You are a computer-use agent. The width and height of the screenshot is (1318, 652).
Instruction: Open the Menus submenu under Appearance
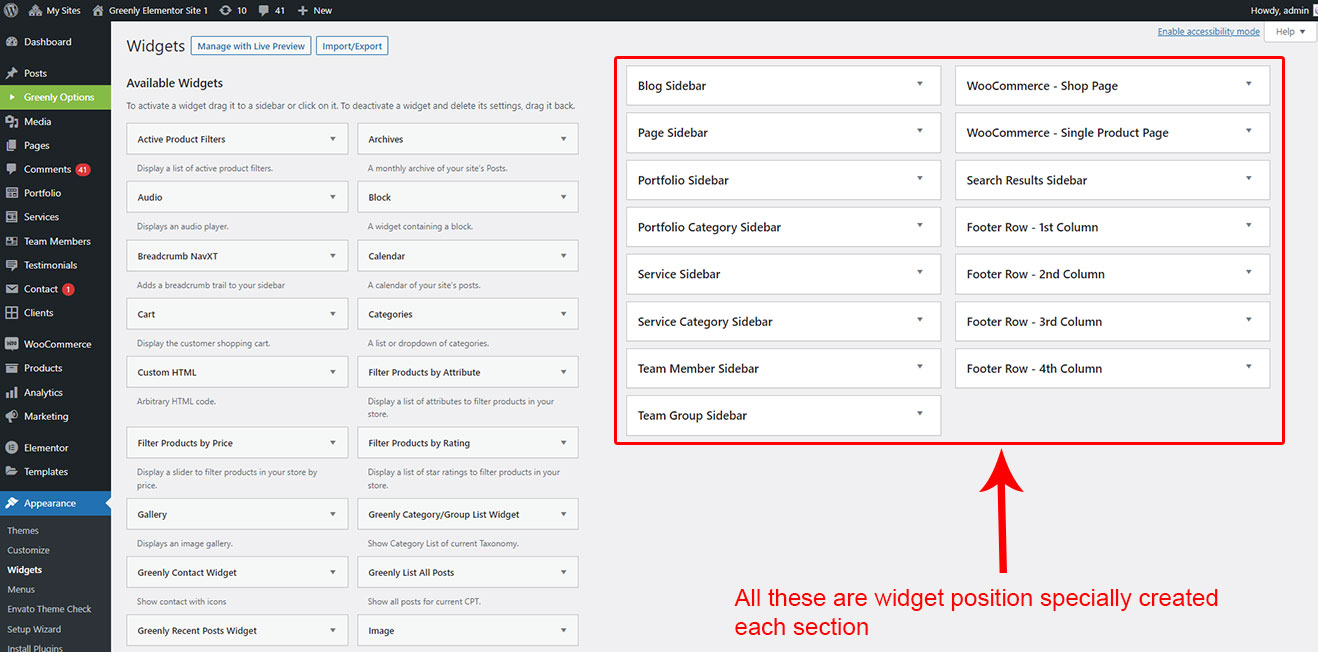(x=21, y=590)
